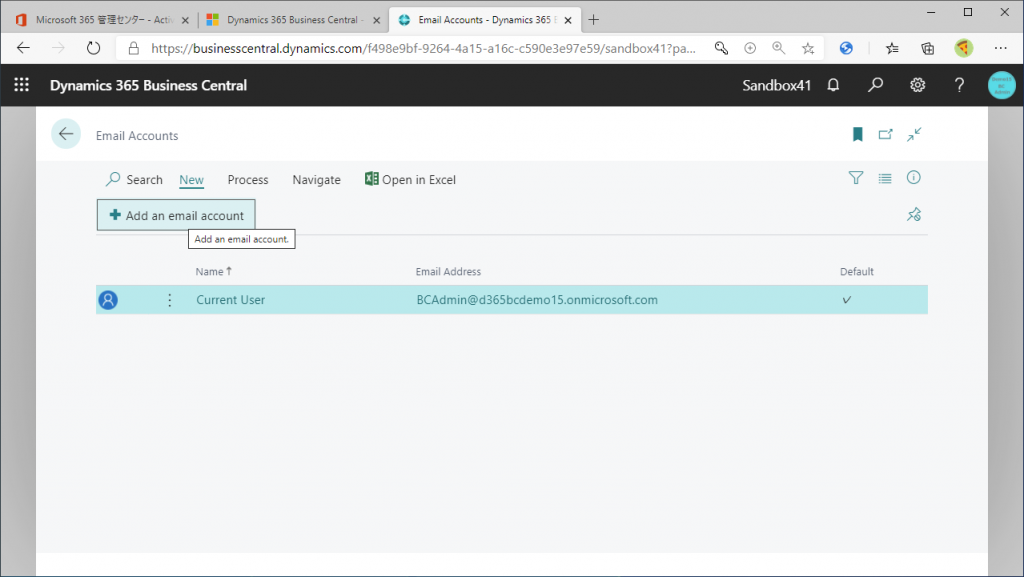Select the BCAdmin email address cell
1024x577 pixels.
(537, 300)
